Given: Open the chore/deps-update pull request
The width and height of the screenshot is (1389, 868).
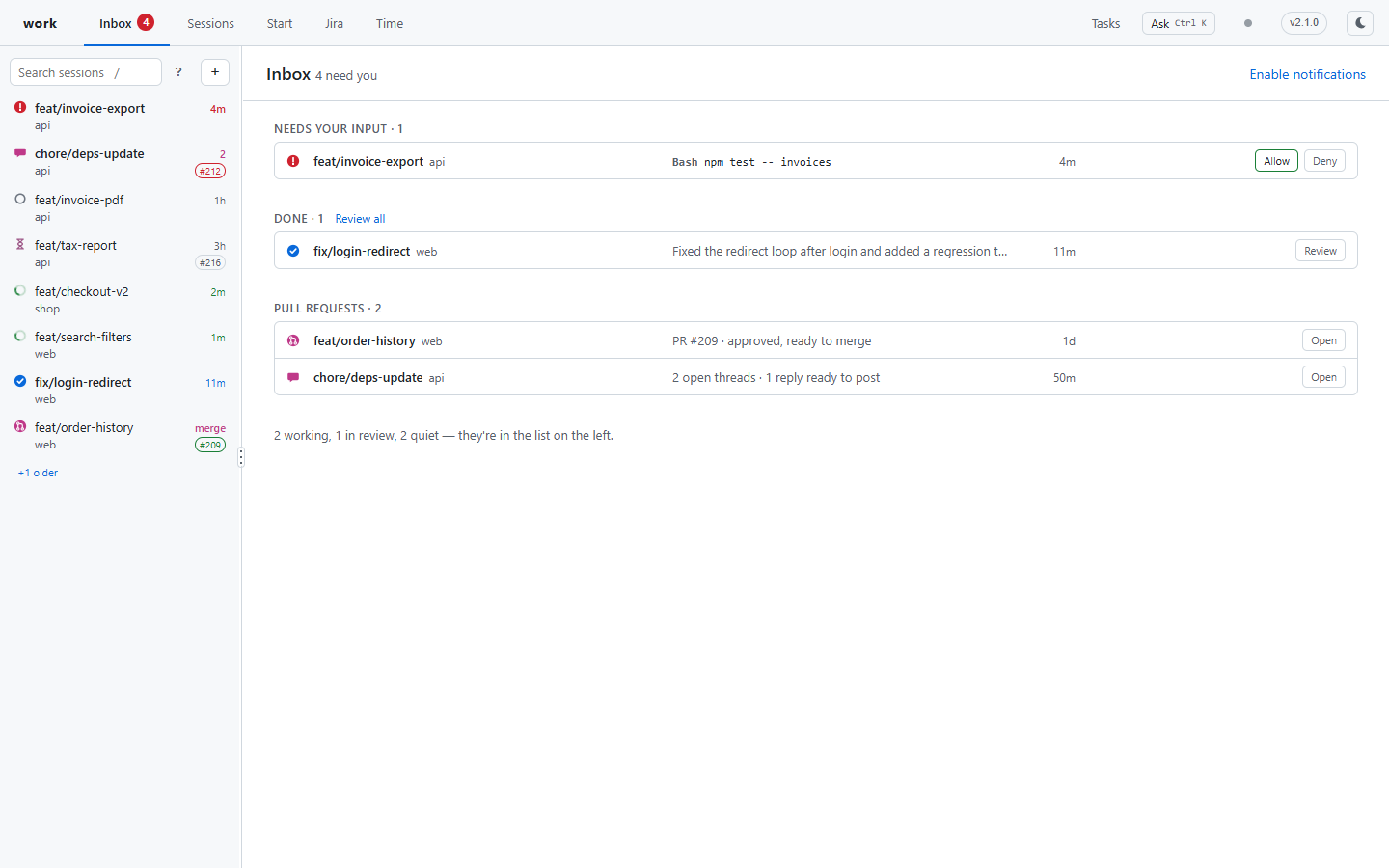Looking at the screenshot, I should 1323,377.
